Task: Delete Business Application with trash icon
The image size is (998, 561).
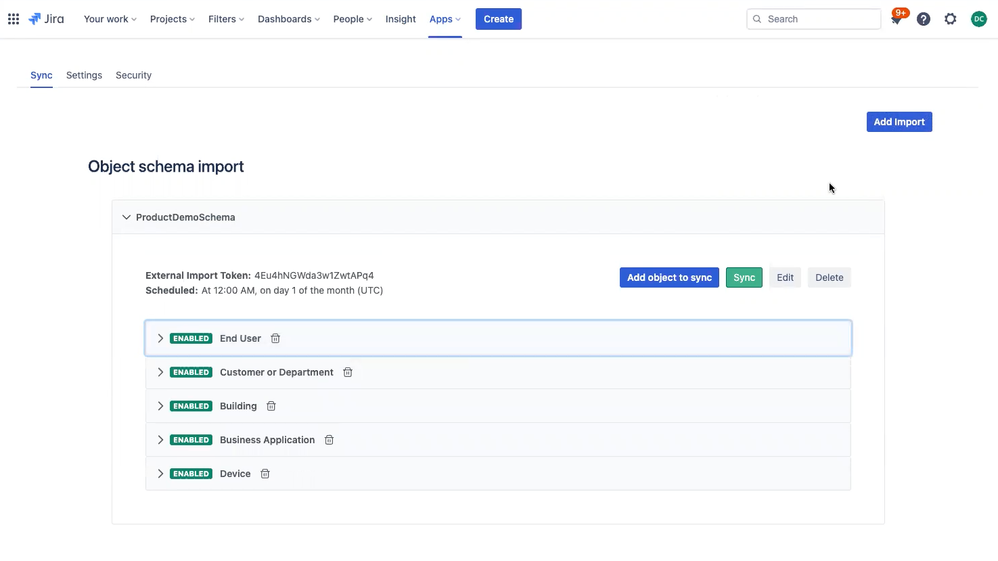Action: pos(329,439)
